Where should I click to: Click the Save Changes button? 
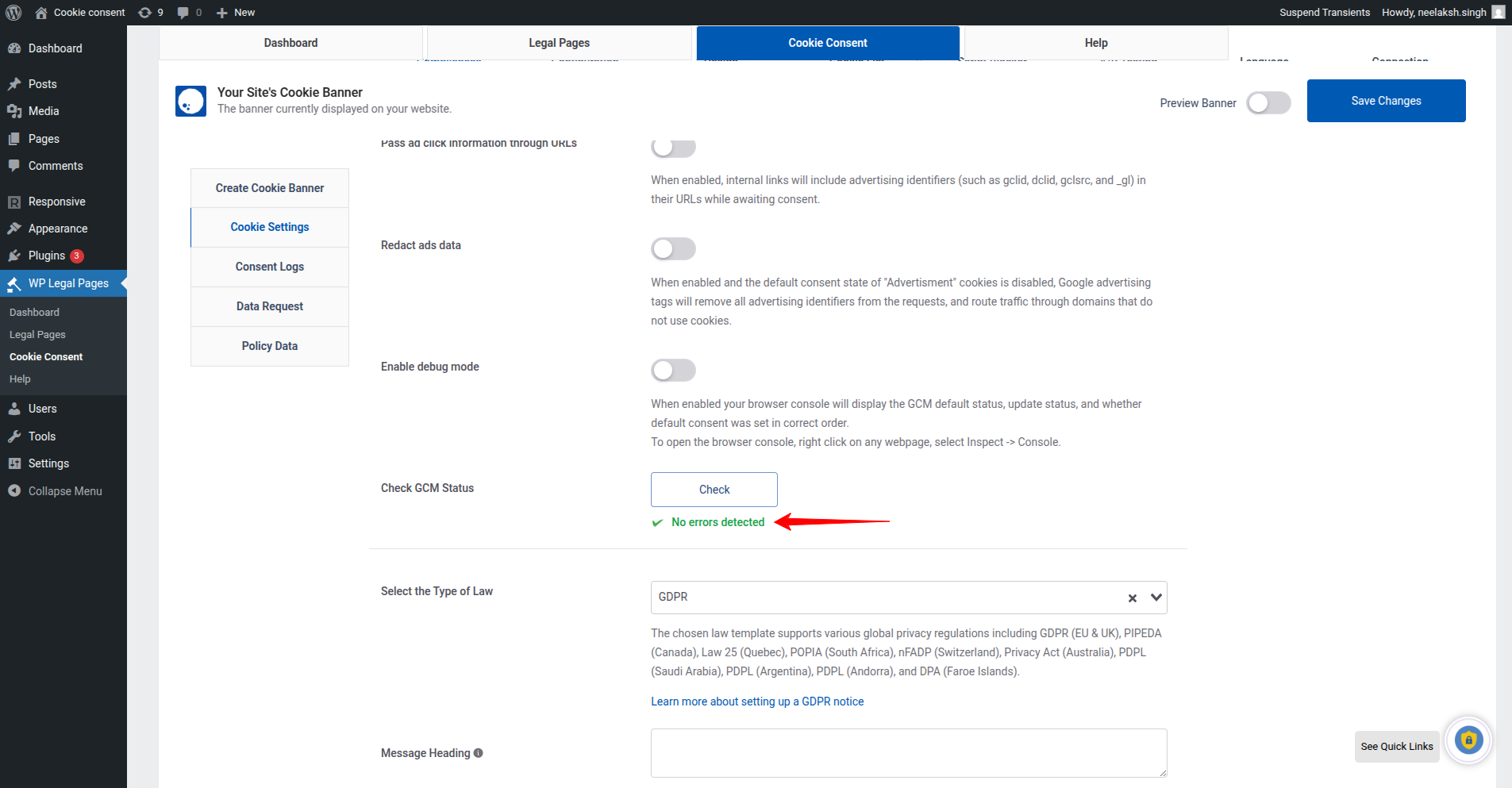click(x=1386, y=100)
